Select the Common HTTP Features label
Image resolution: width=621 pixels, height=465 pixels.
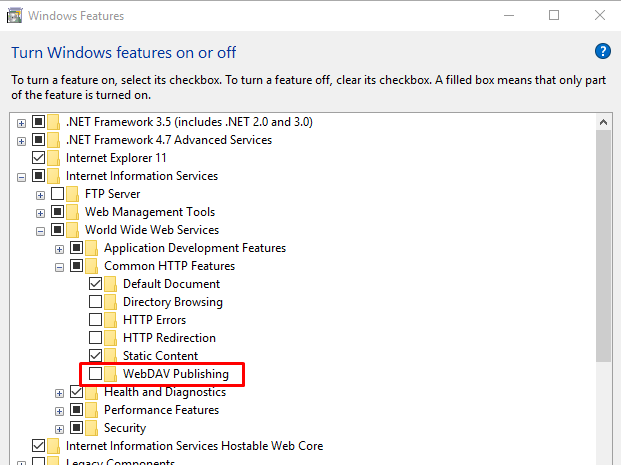click(x=170, y=266)
